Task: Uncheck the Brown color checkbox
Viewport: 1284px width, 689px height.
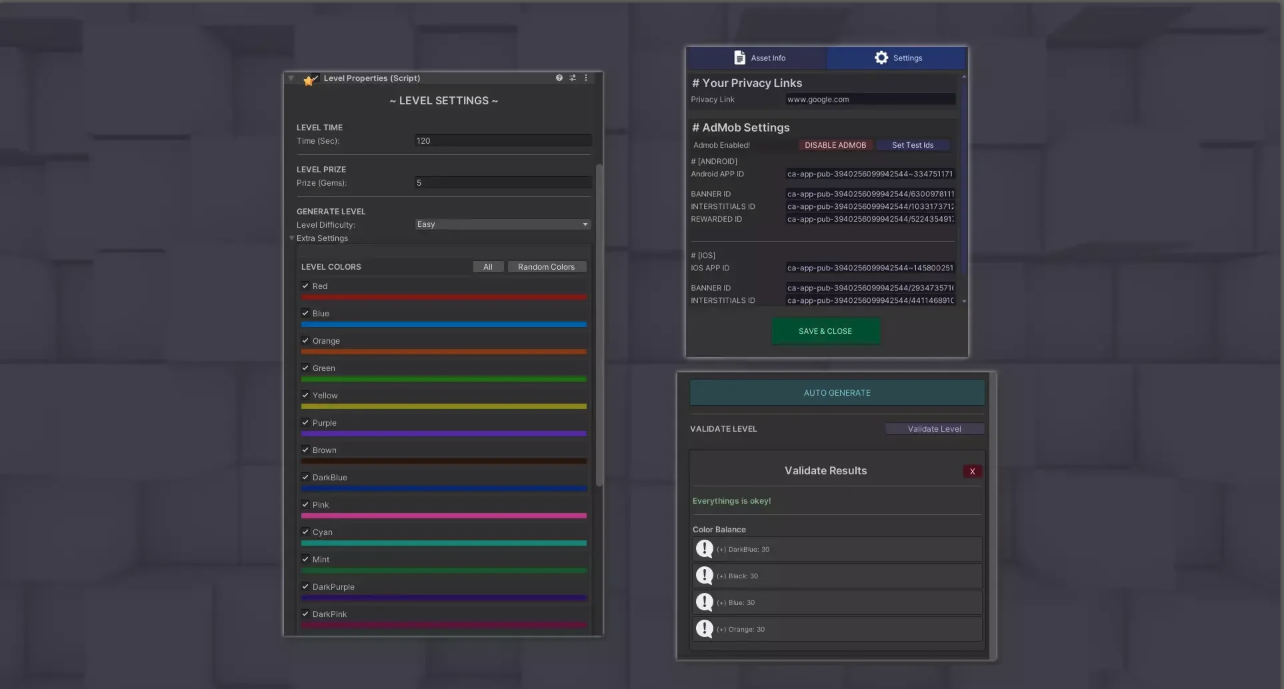Action: pos(305,450)
